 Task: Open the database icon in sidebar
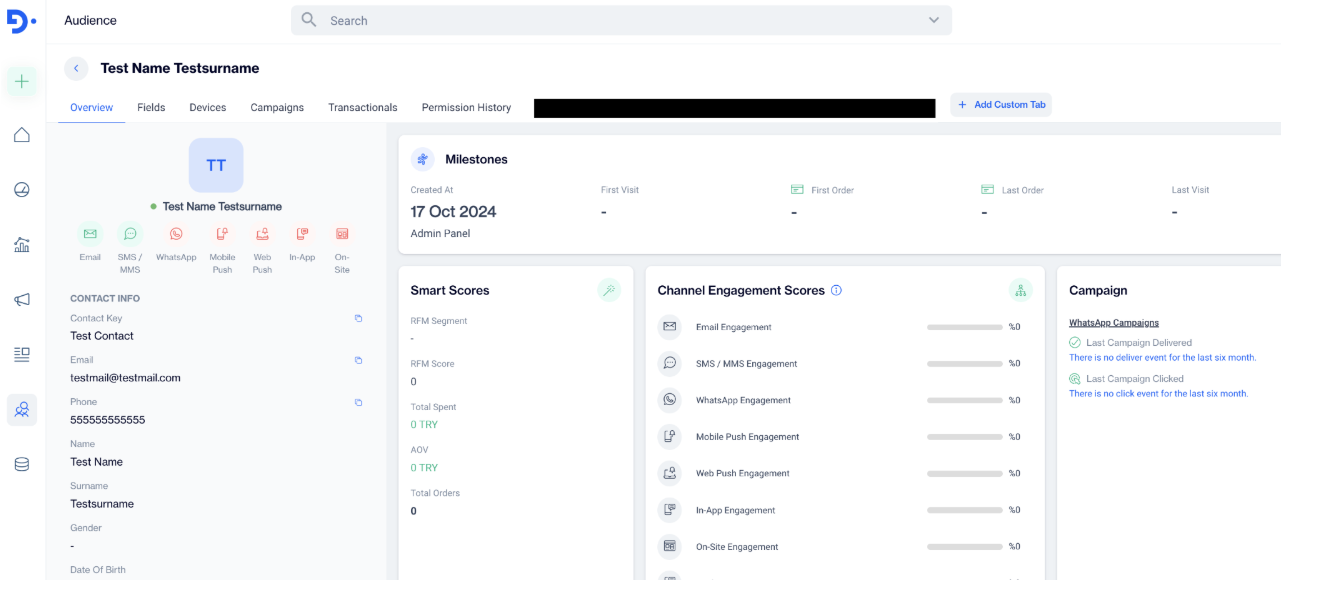[22, 464]
